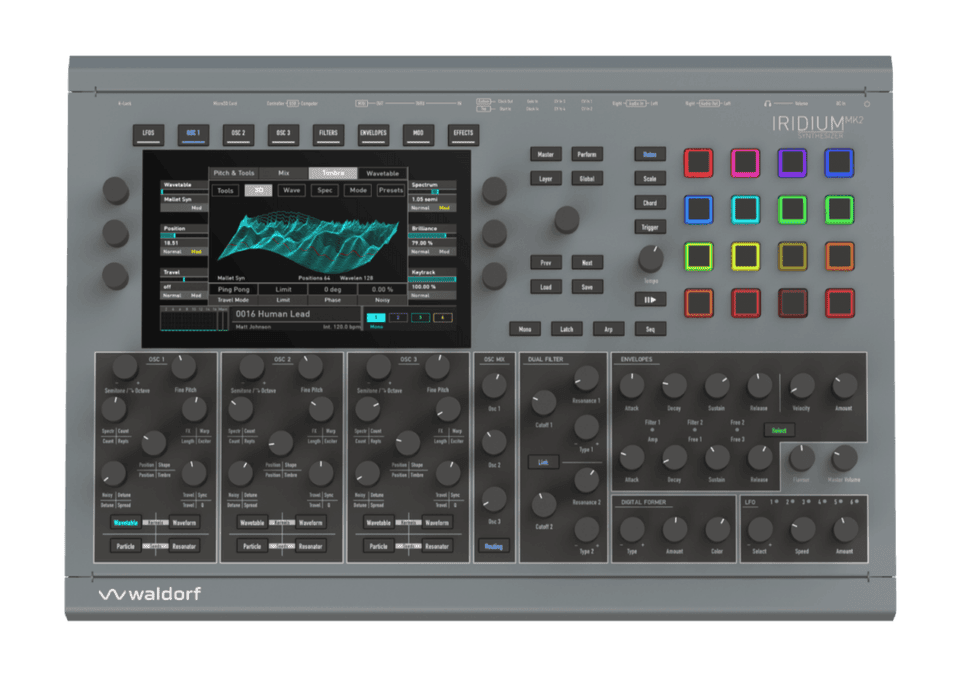
Task: Switch the display to Wave view
Action: coord(291,190)
